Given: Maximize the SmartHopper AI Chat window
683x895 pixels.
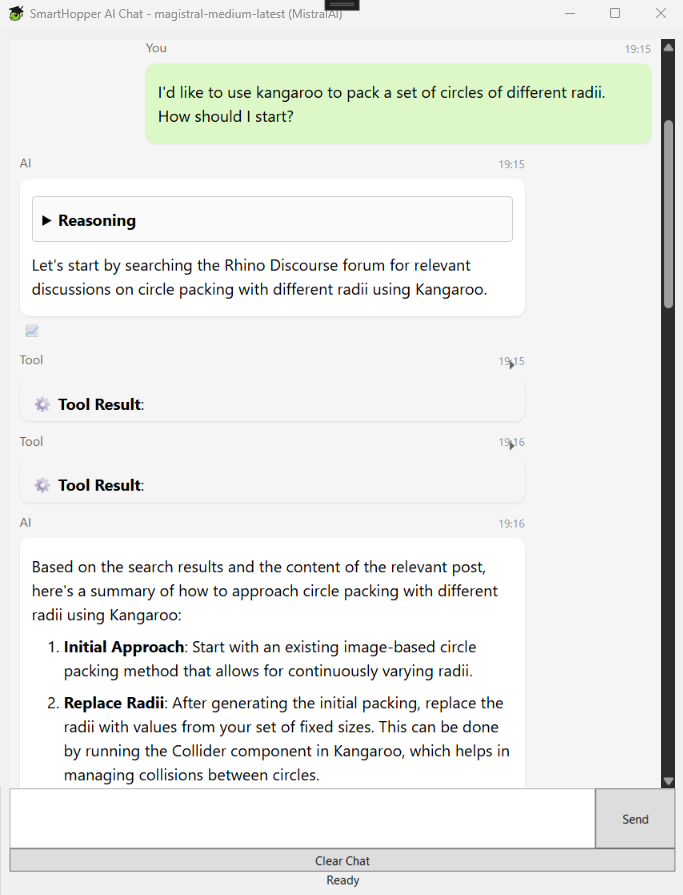Looking at the screenshot, I should (x=615, y=13).
